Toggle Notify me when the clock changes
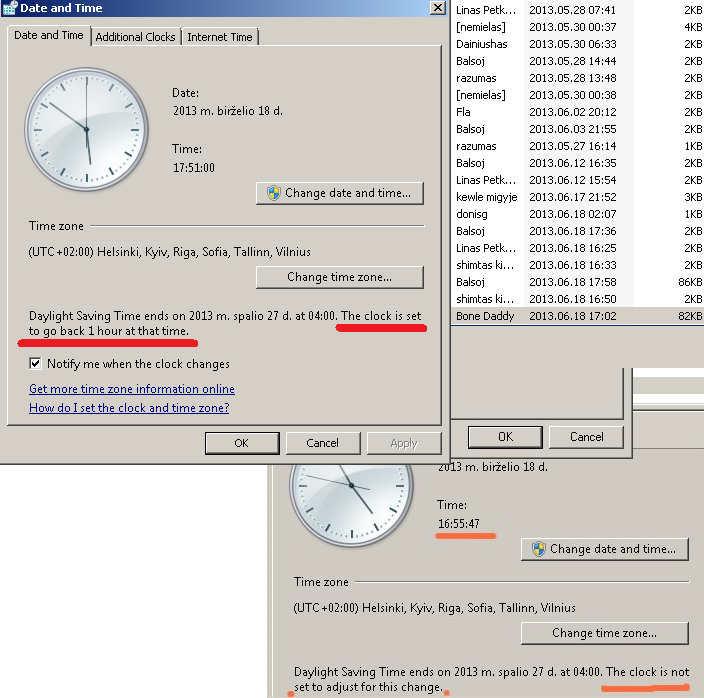Viewport: 704px width, 698px height. (35, 364)
